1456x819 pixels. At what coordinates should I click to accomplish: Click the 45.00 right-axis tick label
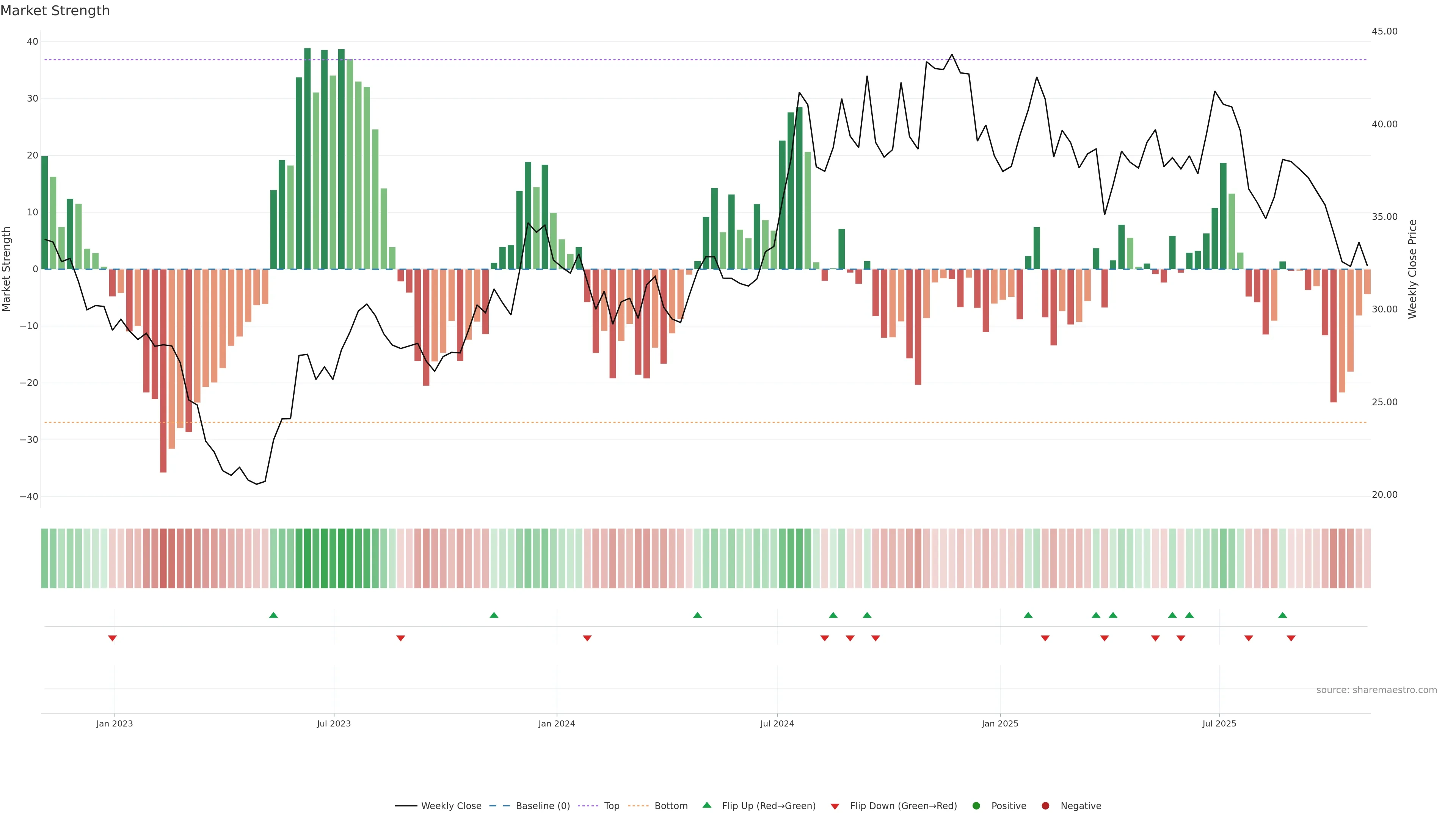coord(1384,31)
